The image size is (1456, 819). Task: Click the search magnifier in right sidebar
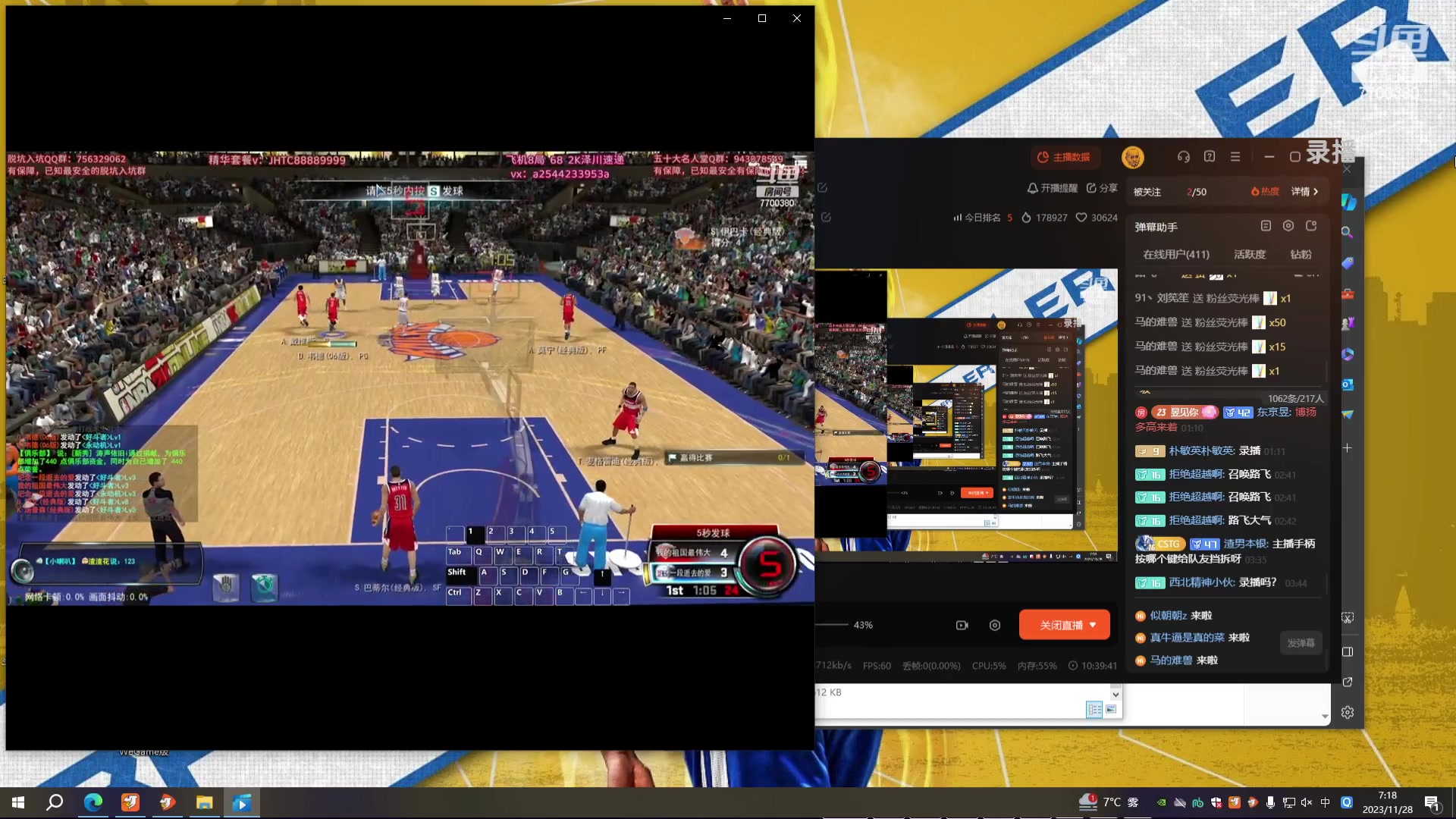click(1348, 232)
